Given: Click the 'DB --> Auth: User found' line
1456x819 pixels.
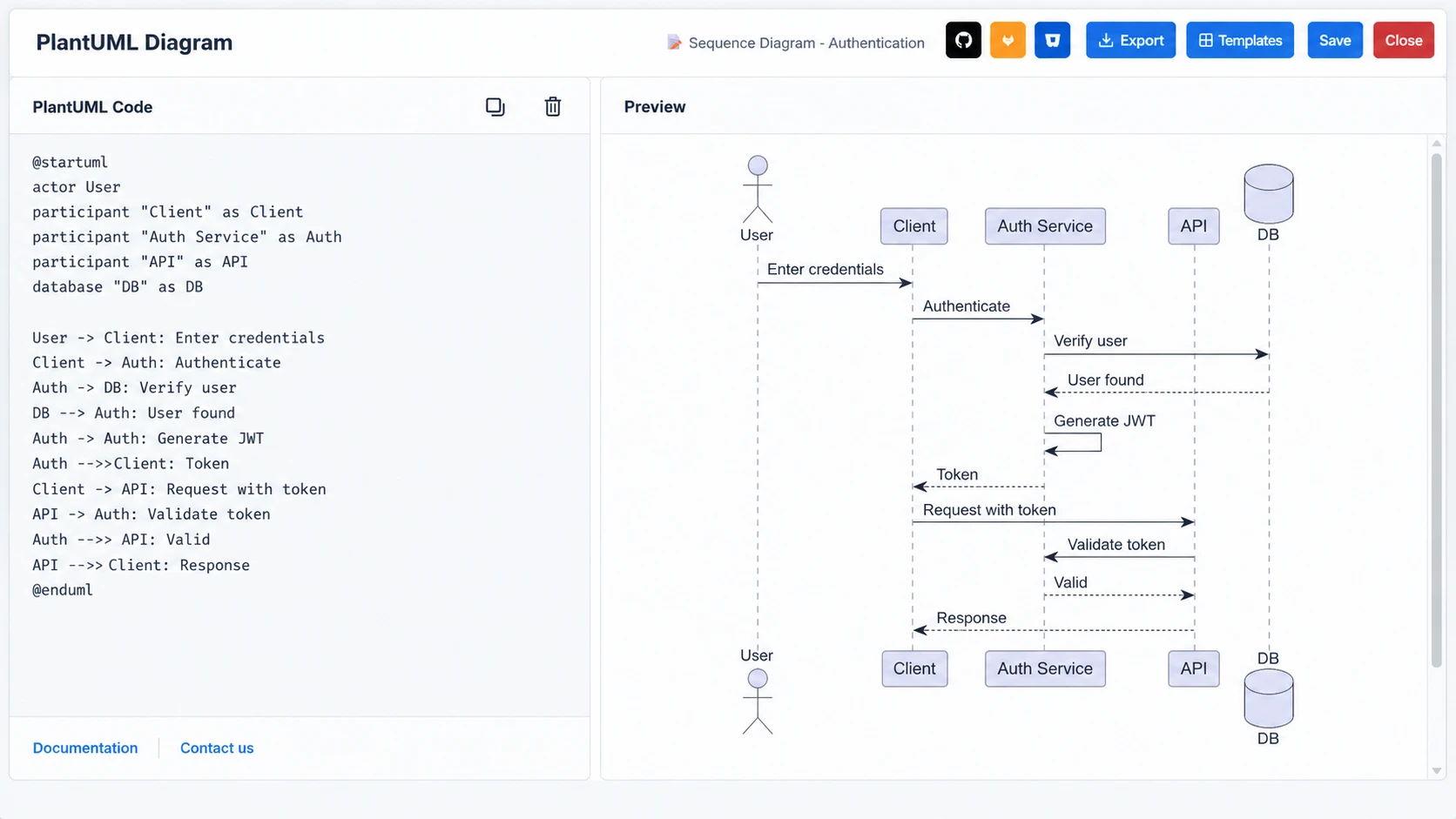Looking at the screenshot, I should (x=134, y=413).
